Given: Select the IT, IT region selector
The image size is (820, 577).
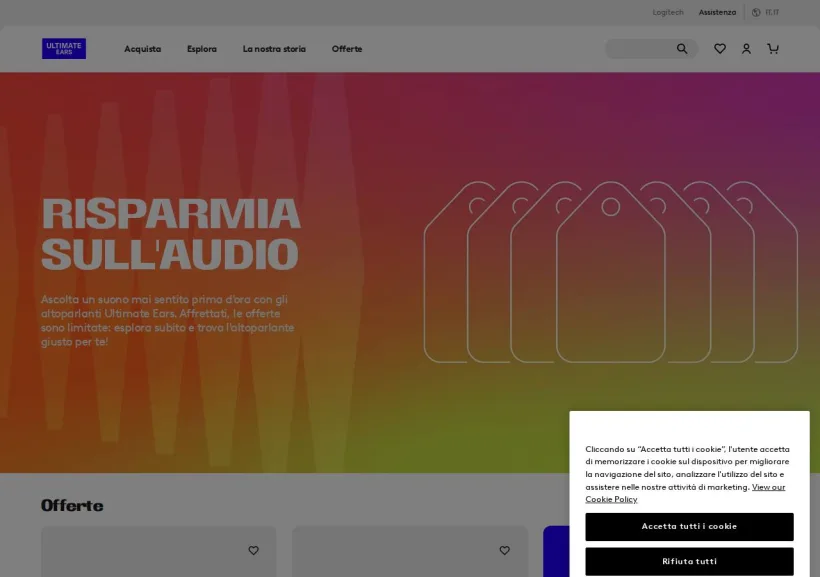Looking at the screenshot, I should pos(772,13).
